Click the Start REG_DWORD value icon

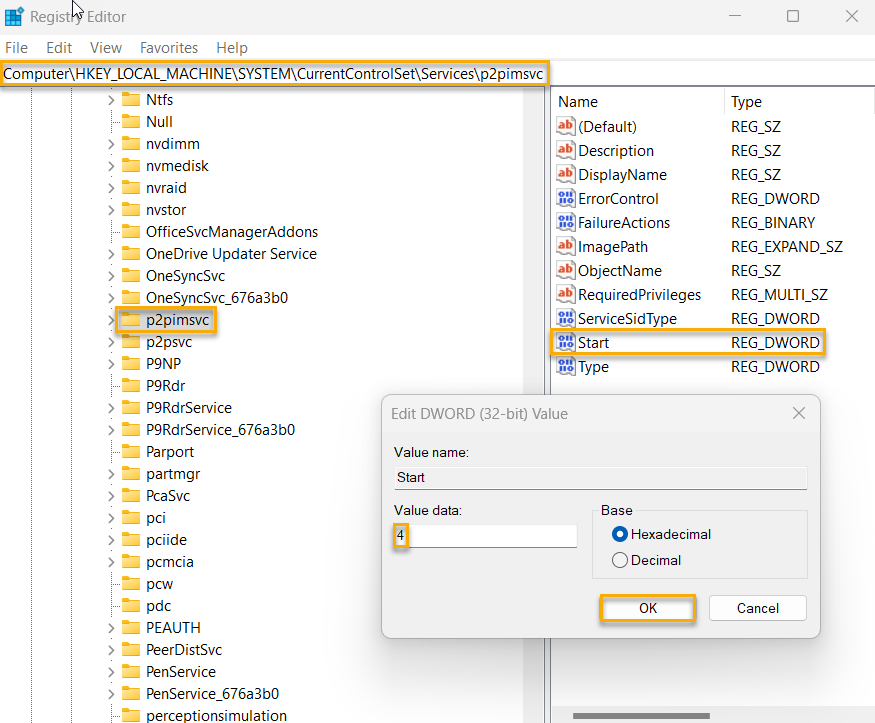click(565, 342)
